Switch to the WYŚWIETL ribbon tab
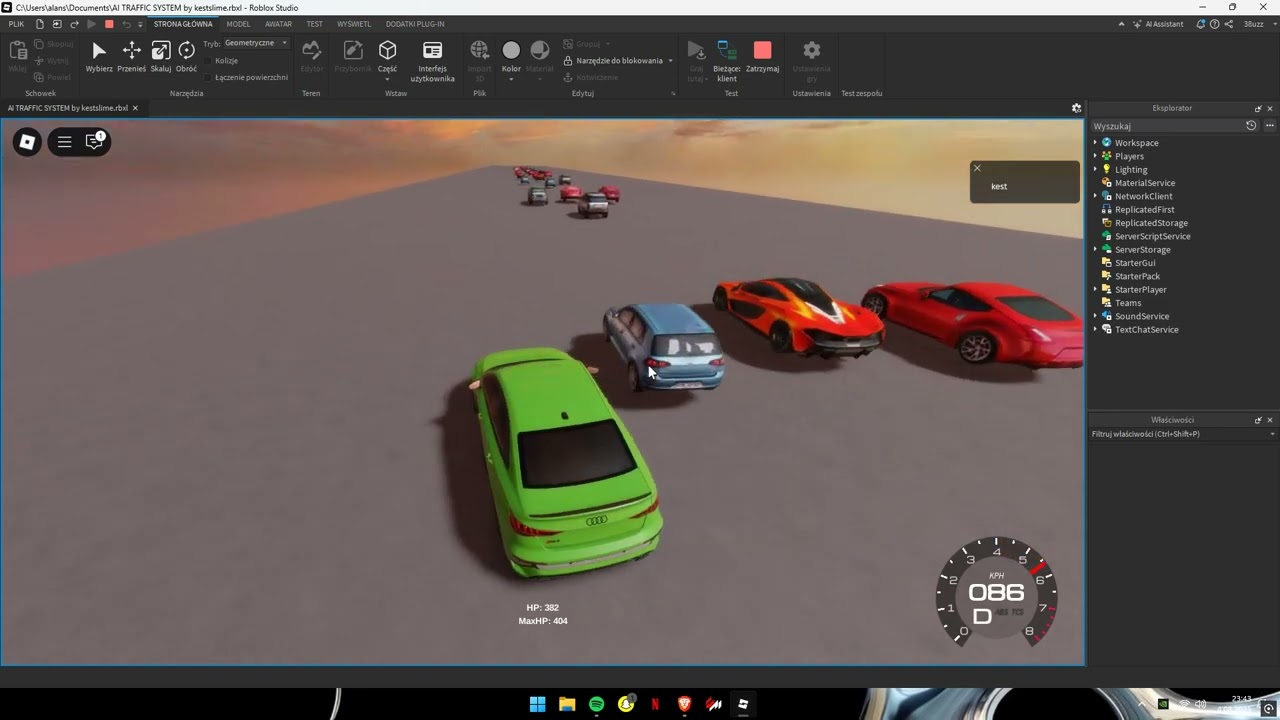The width and height of the screenshot is (1280, 720). [354, 23]
